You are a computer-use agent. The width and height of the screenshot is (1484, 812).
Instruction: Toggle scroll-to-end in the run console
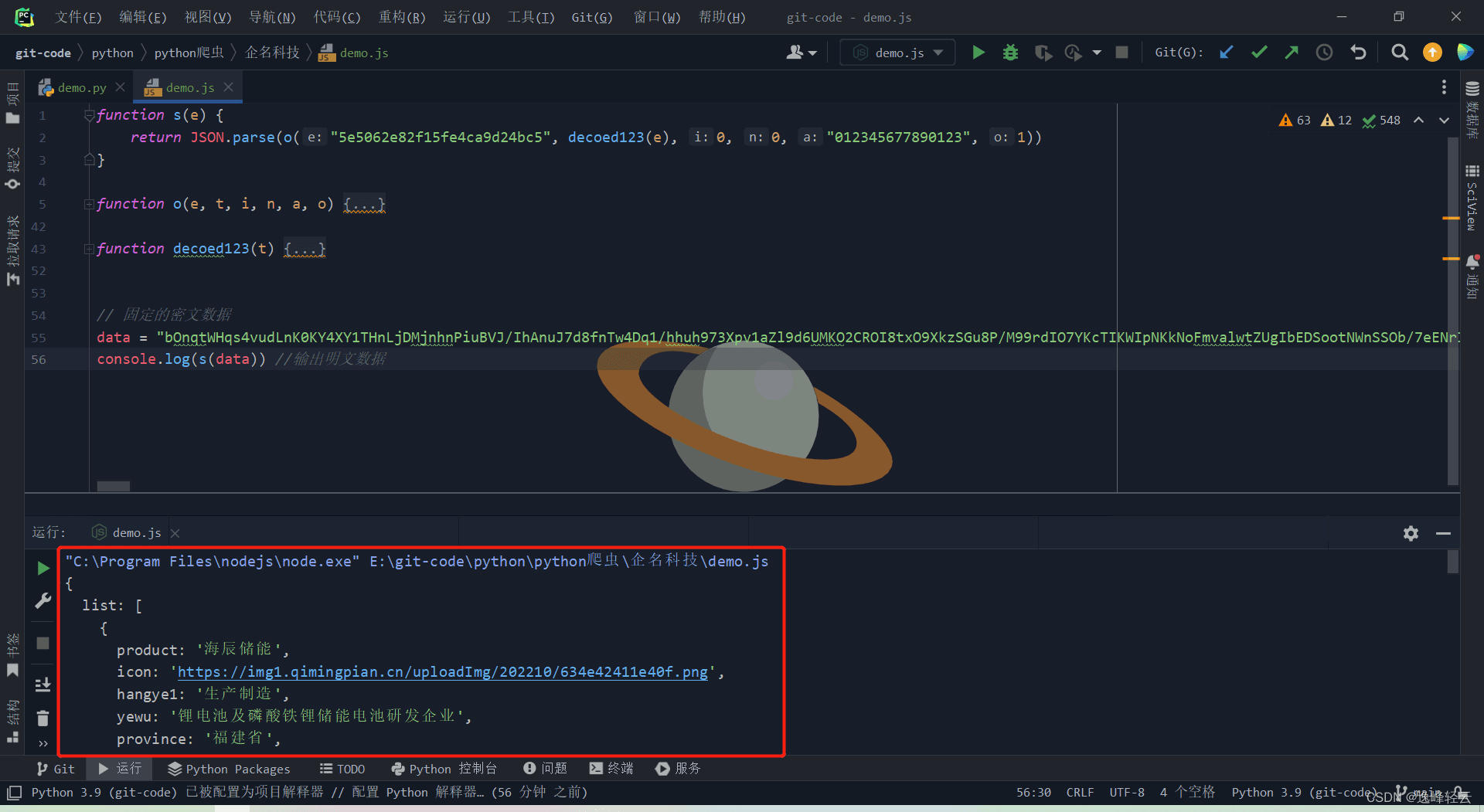(43, 685)
